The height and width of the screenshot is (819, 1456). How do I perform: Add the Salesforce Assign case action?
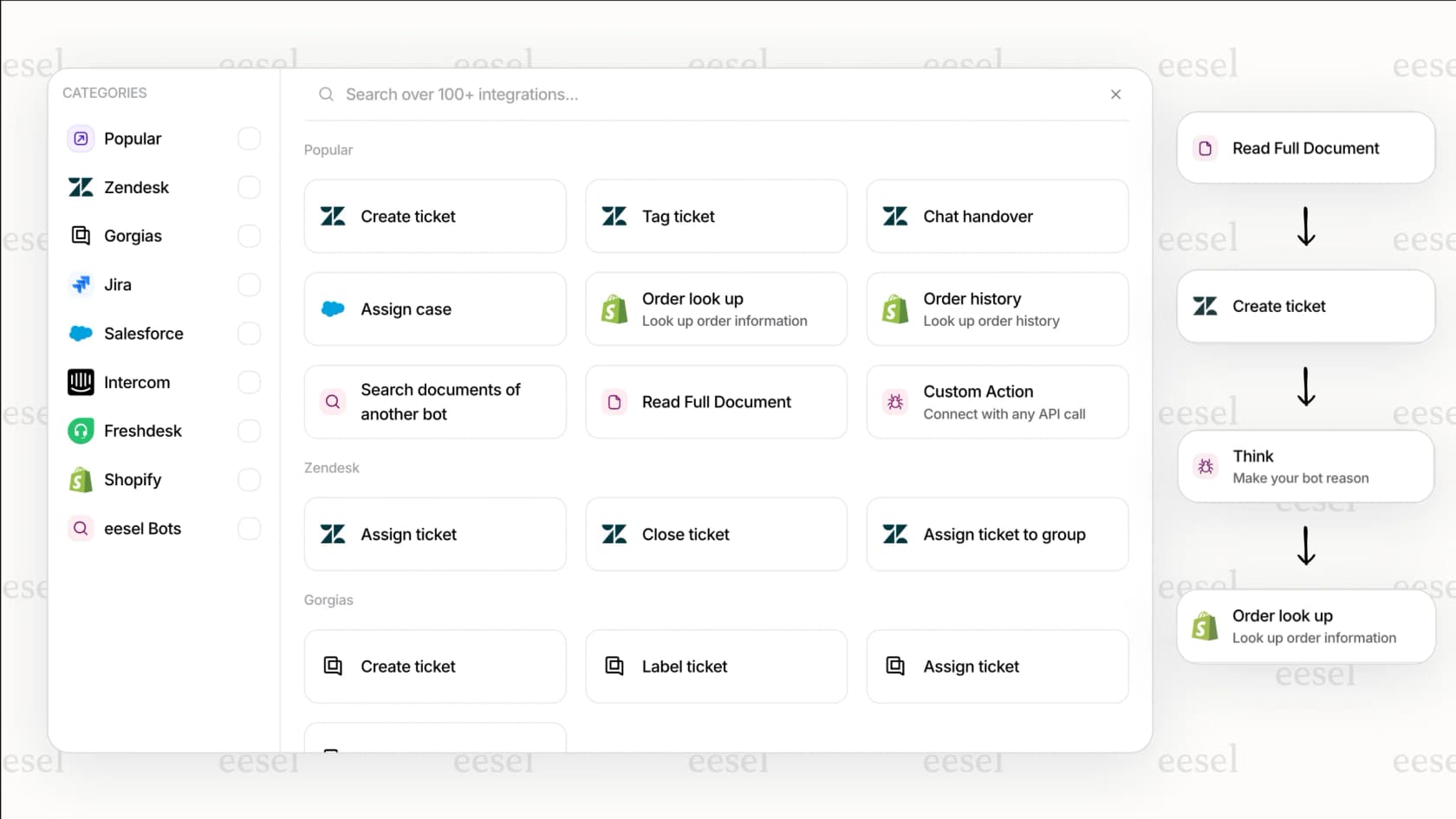click(x=435, y=309)
